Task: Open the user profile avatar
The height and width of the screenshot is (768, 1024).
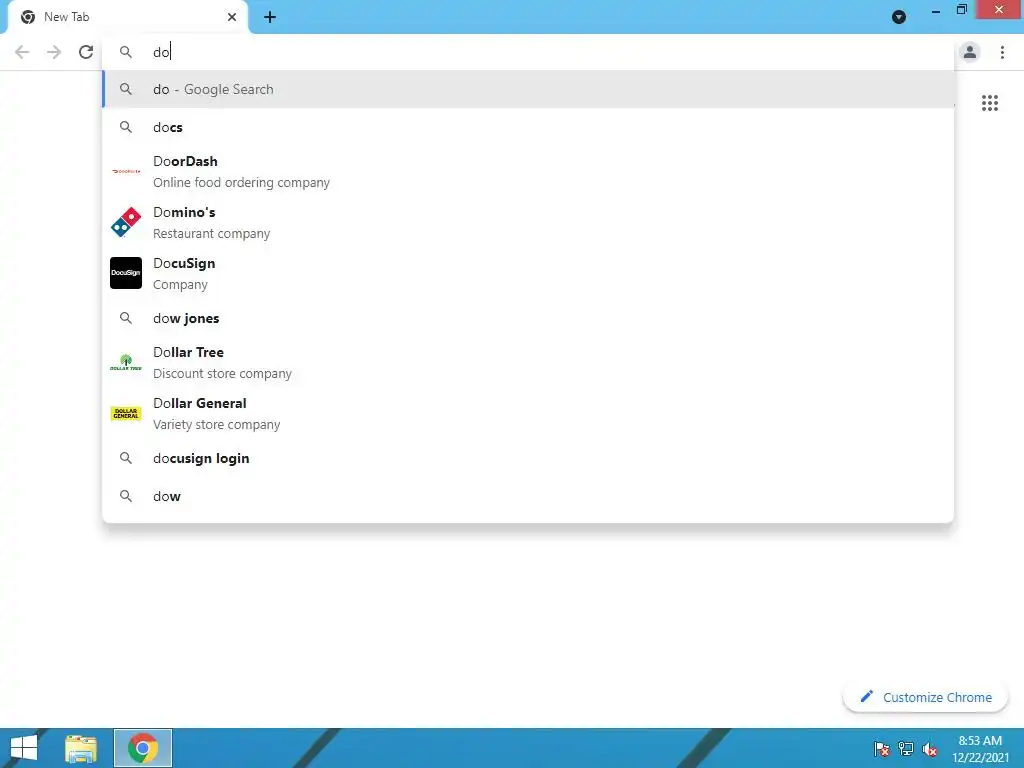Action: [x=970, y=52]
